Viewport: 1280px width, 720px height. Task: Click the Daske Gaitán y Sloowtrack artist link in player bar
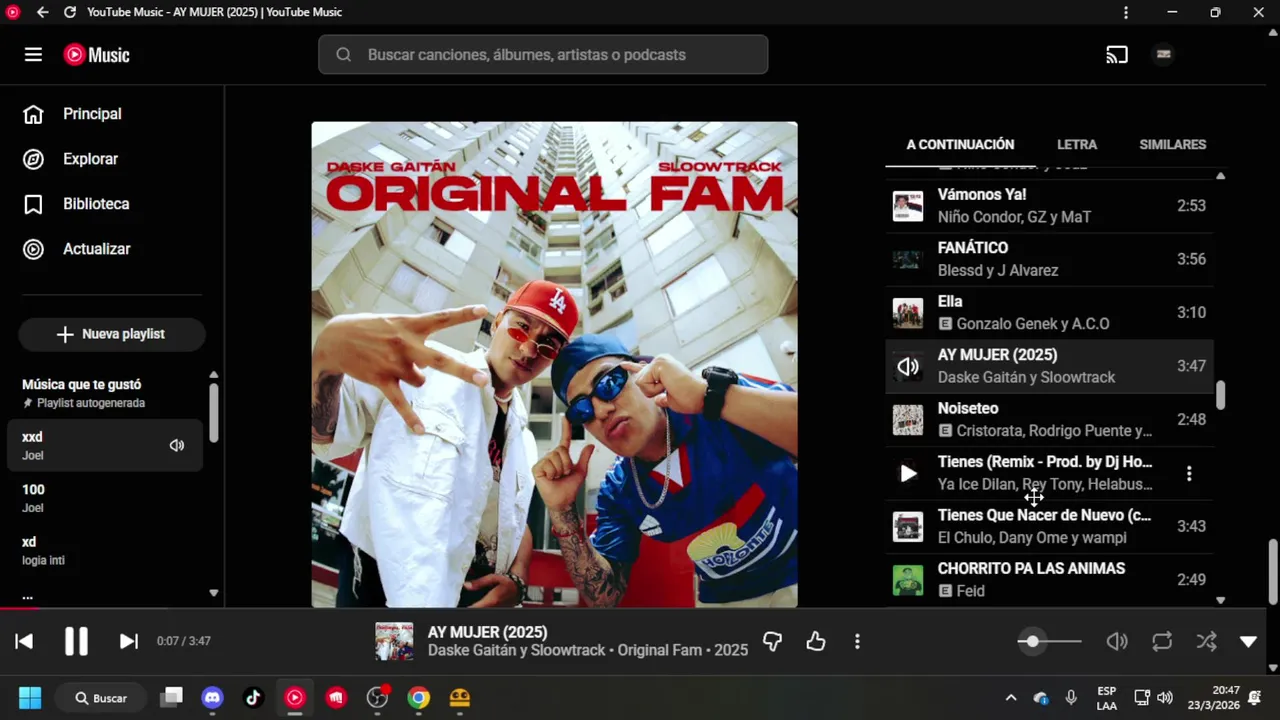[517, 650]
